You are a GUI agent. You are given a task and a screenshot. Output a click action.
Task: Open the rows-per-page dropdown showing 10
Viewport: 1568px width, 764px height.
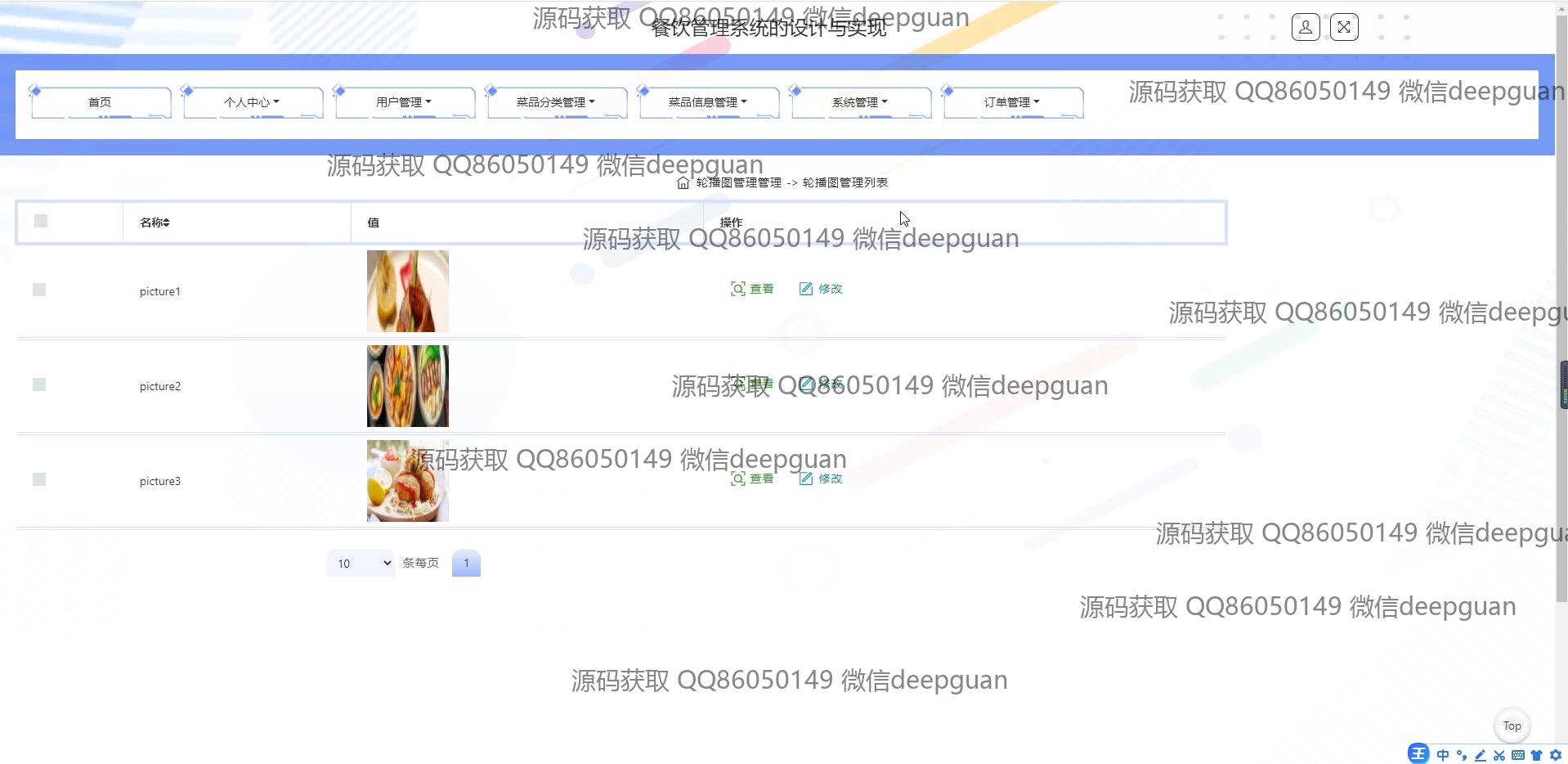tap(361, 564)
